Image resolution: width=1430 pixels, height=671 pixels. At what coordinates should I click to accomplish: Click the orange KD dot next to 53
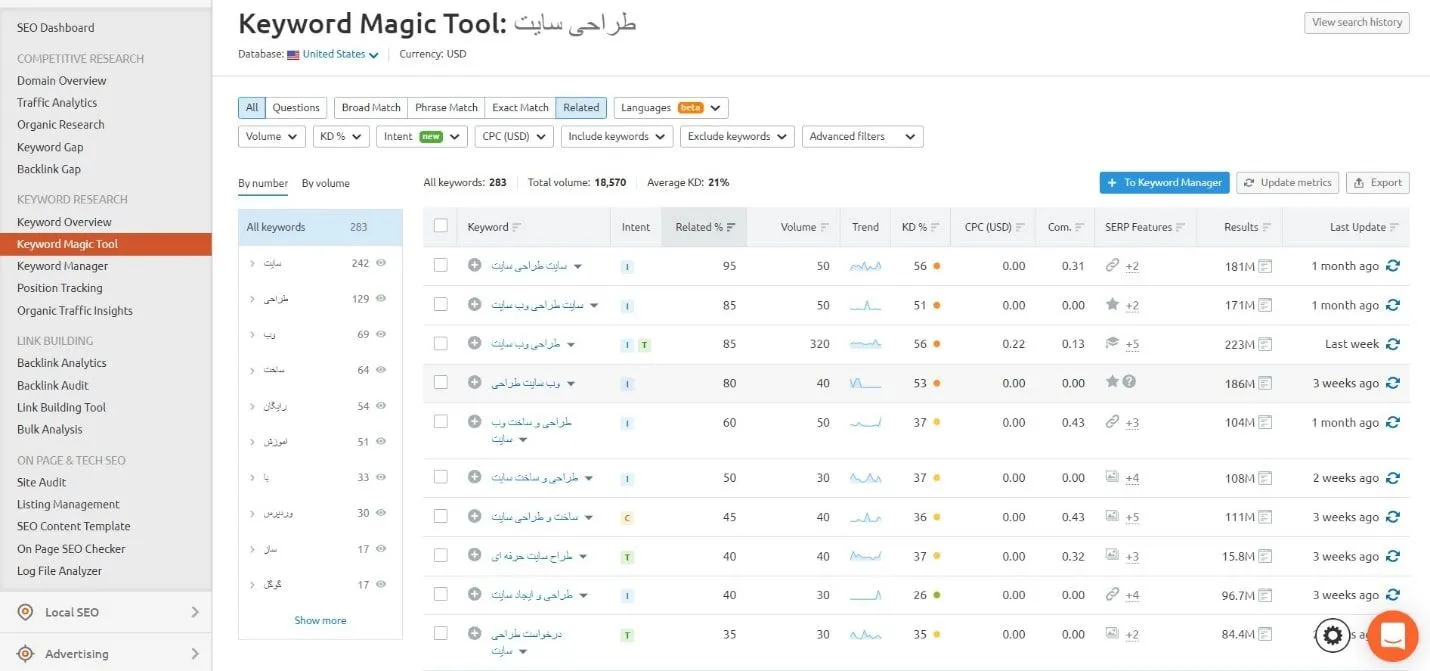936,383
